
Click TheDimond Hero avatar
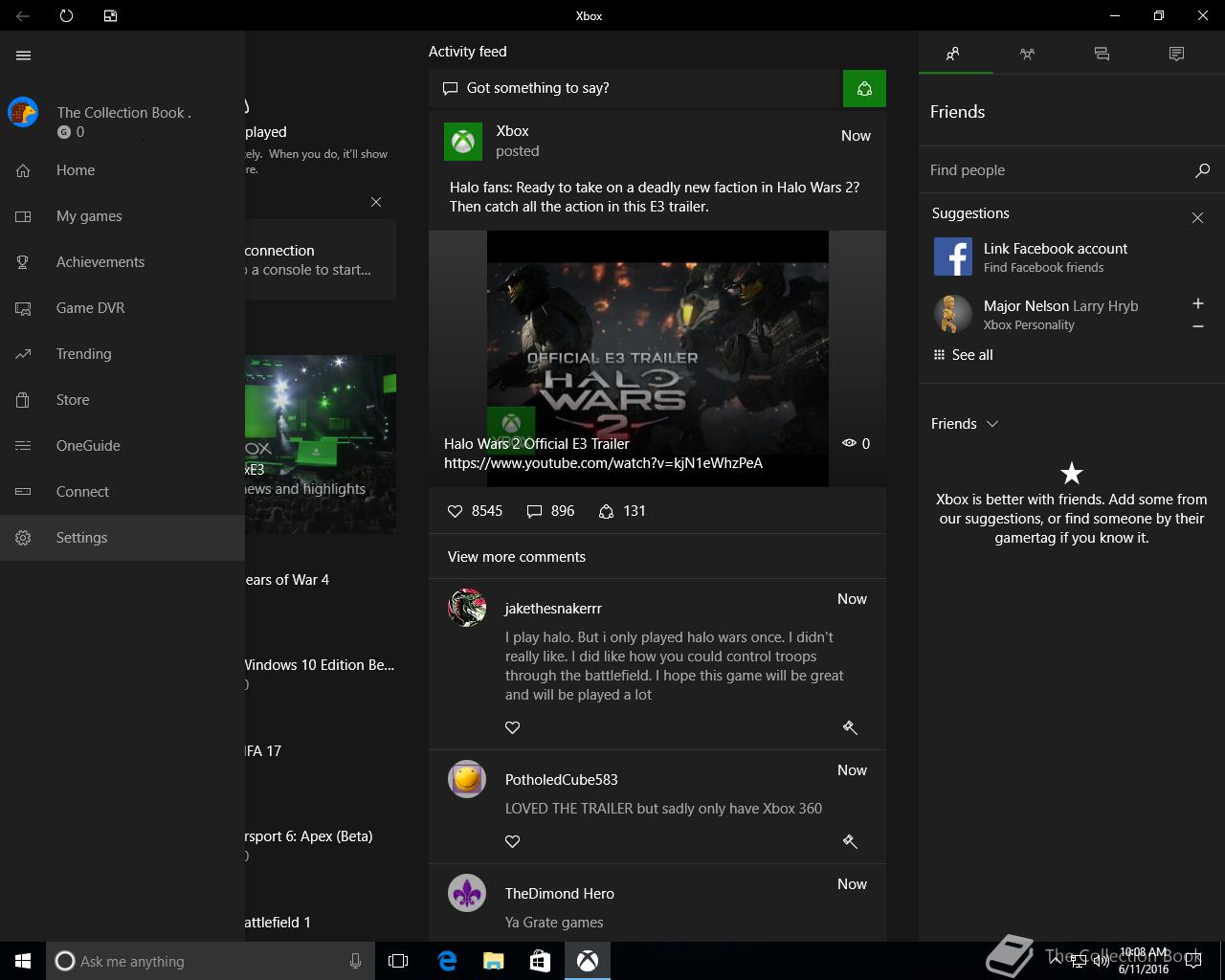point(467,893)
